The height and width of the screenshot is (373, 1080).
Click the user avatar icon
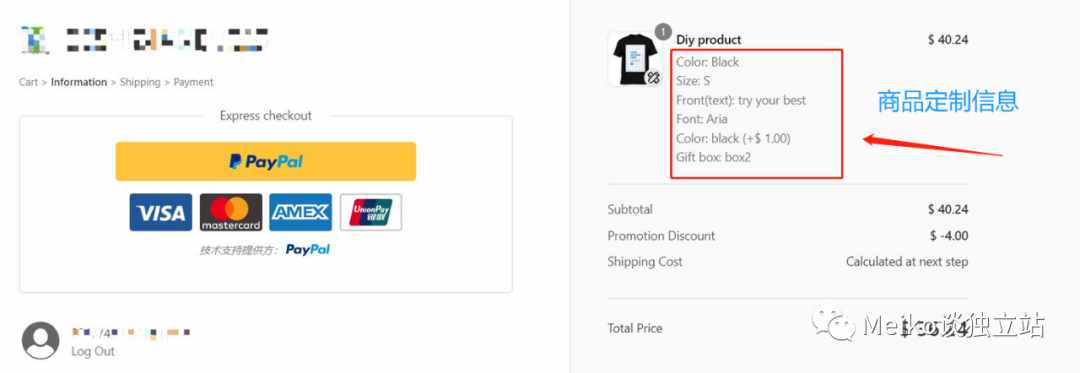pos(40,340)
